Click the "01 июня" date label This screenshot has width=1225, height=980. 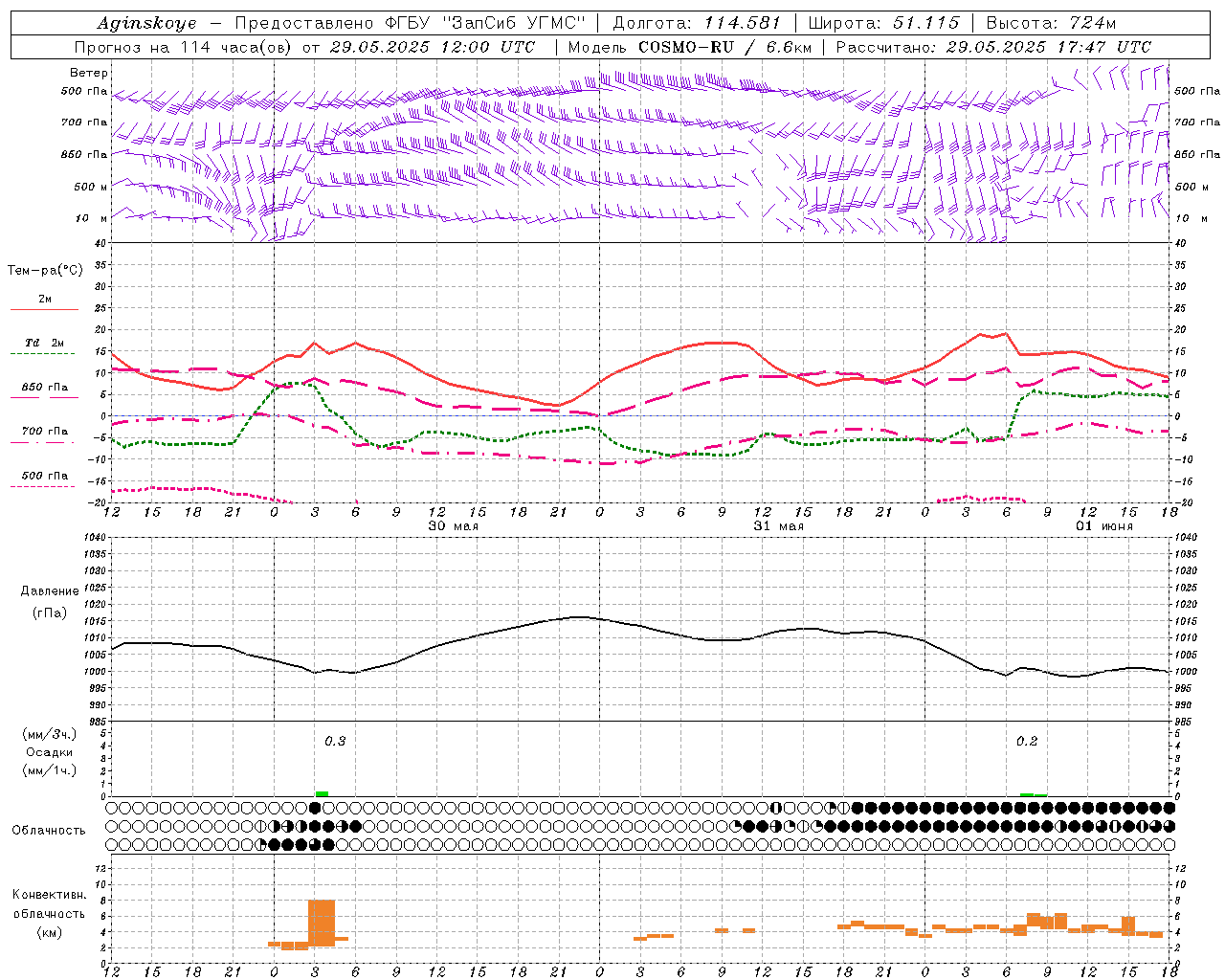(1103, 526)
